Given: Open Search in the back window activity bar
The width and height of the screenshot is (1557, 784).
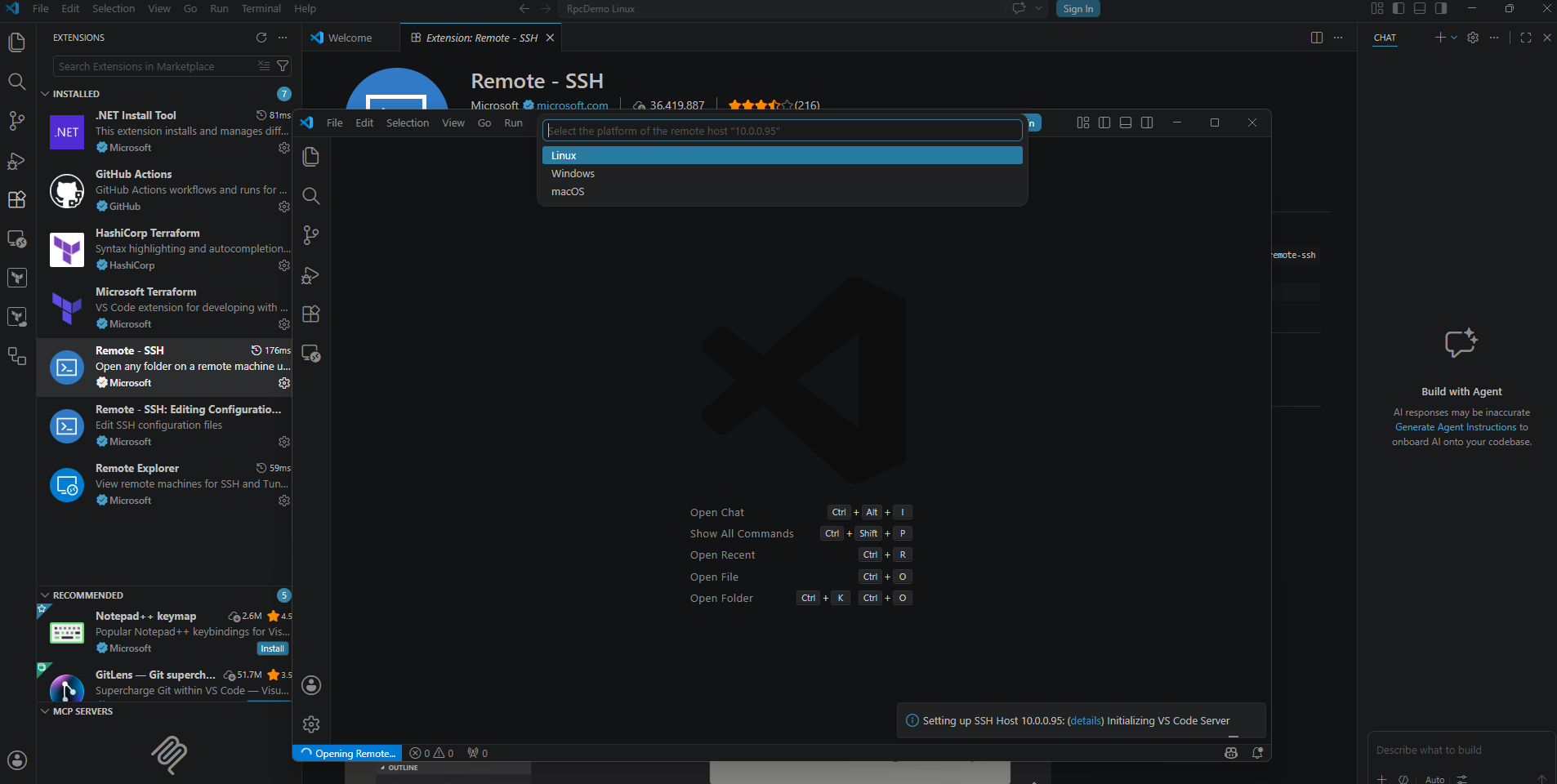Looking at the screenshot, I should coord(16,82).
